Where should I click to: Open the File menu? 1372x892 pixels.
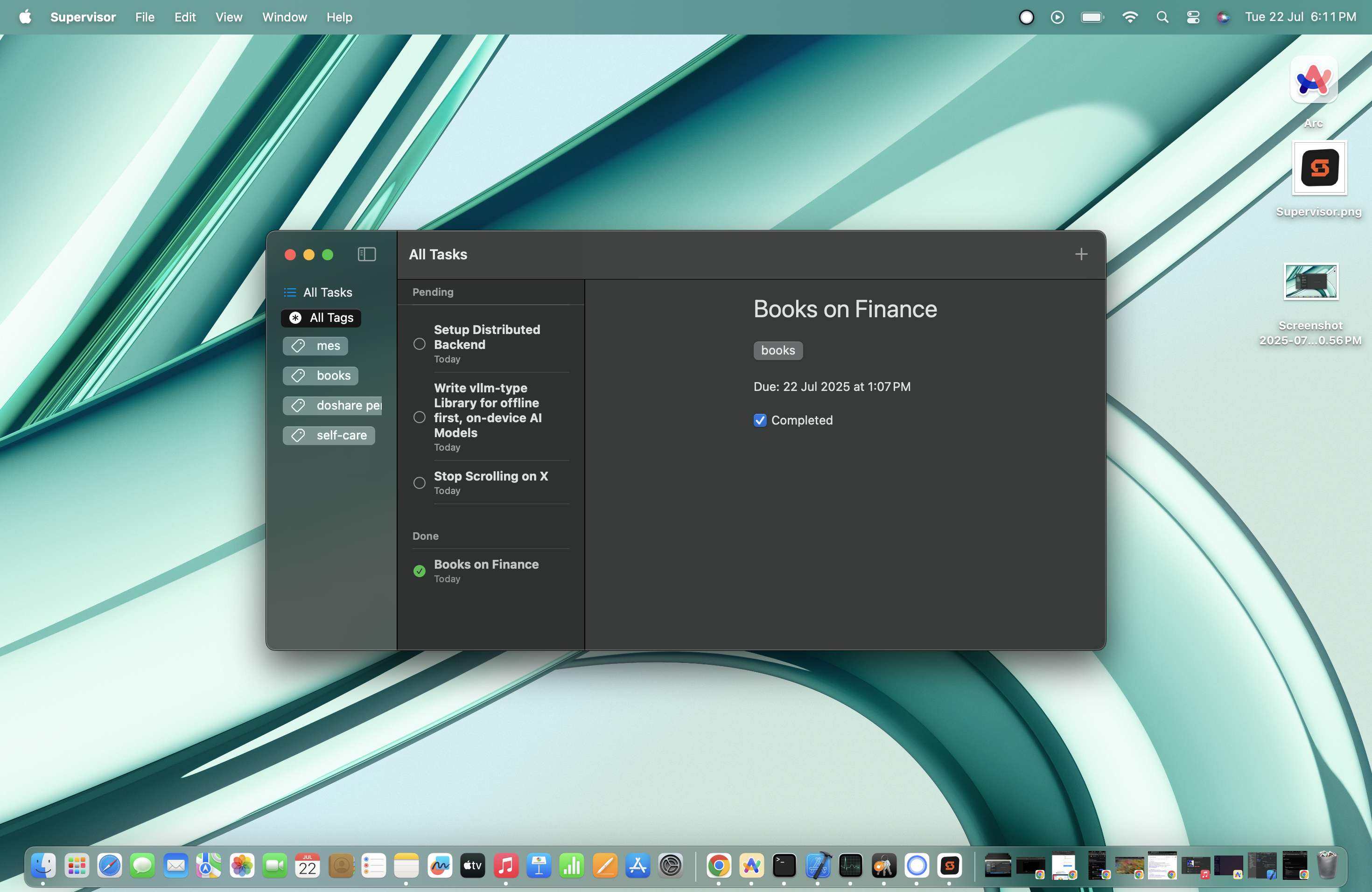[x=145, y=17]
